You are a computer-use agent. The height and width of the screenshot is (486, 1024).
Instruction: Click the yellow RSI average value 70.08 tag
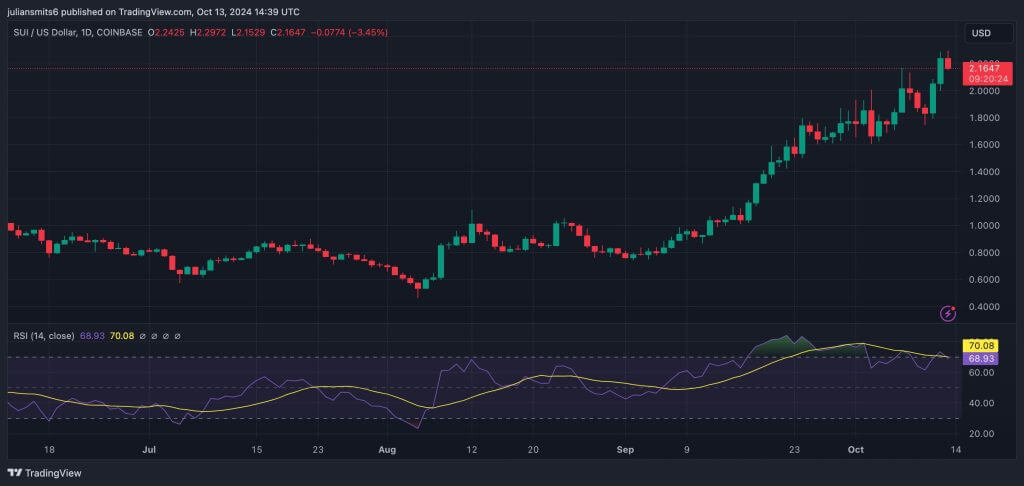point(980,345)
